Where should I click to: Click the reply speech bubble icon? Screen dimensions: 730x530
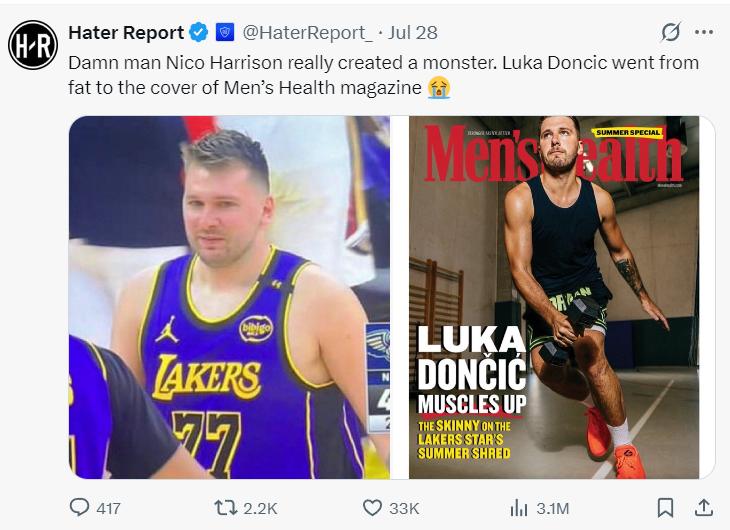(x=80, y=508)
